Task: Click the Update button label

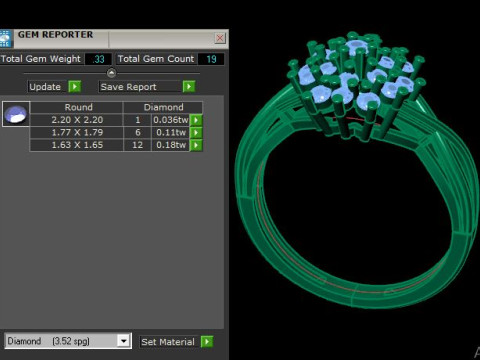Action: click(45, 87)
